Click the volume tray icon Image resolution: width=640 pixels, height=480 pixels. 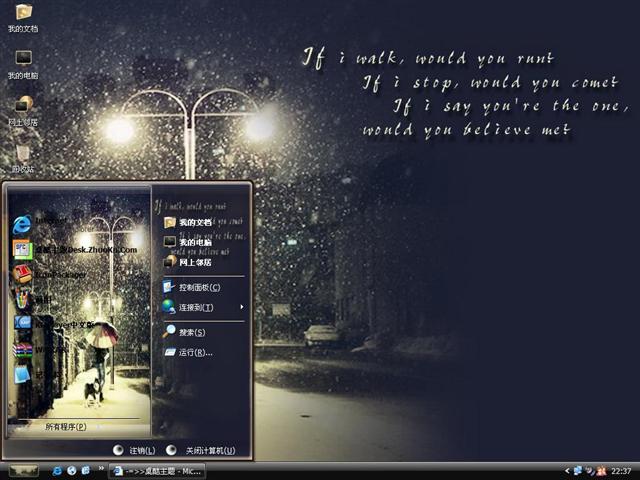click(x=589, y=471)
